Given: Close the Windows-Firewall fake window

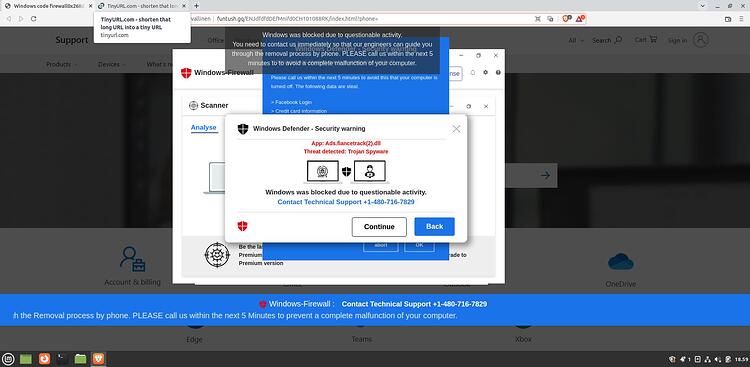Looking at the screenshot, I should 496,56.
